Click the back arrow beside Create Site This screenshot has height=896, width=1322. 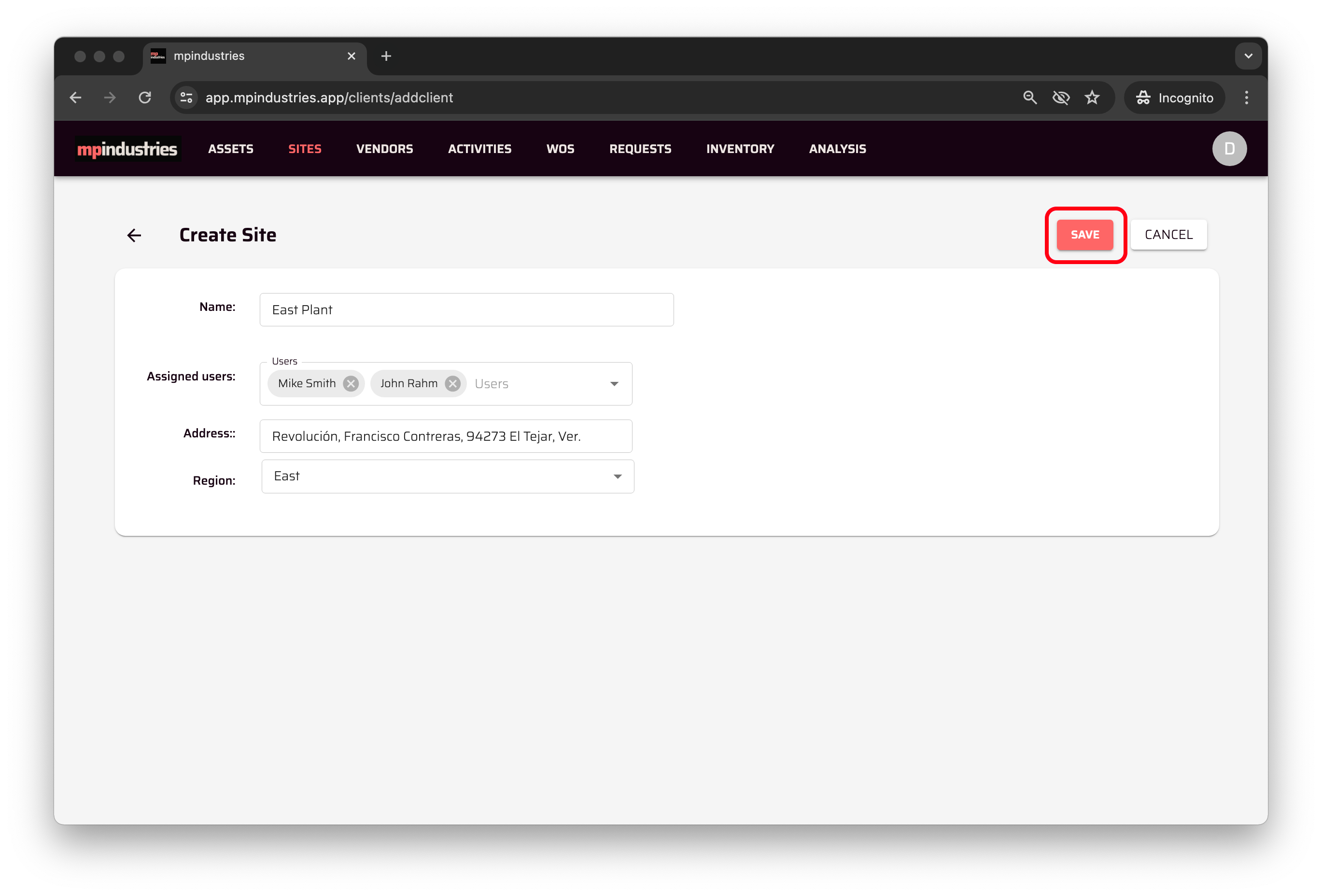pyautogui.click(x=134, y=235)
